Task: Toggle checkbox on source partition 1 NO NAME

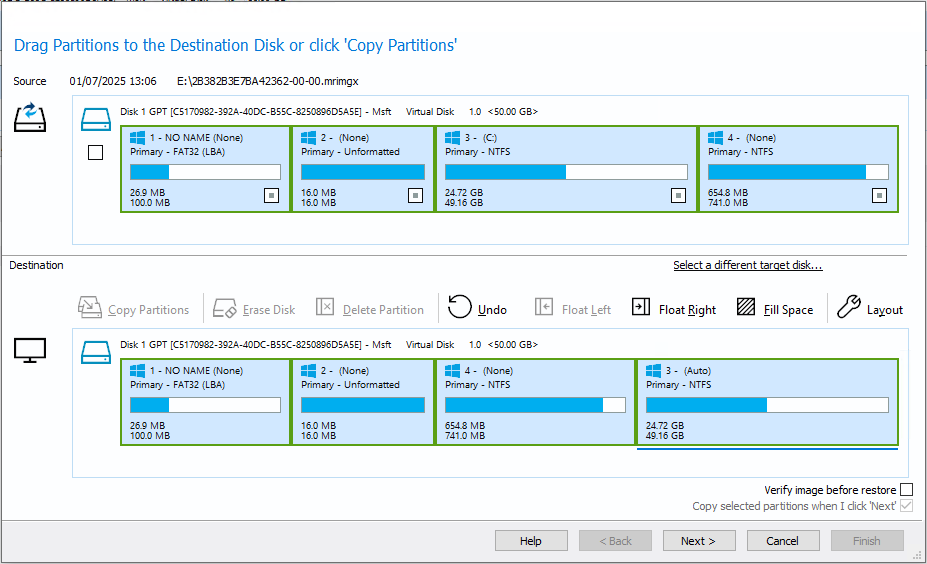Action: click(271, 195)
